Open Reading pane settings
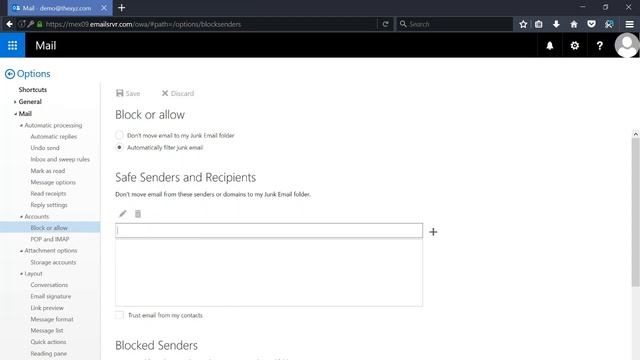Viewport: 640px width, 360px height. pyautogui.click(x=49, y=353)
